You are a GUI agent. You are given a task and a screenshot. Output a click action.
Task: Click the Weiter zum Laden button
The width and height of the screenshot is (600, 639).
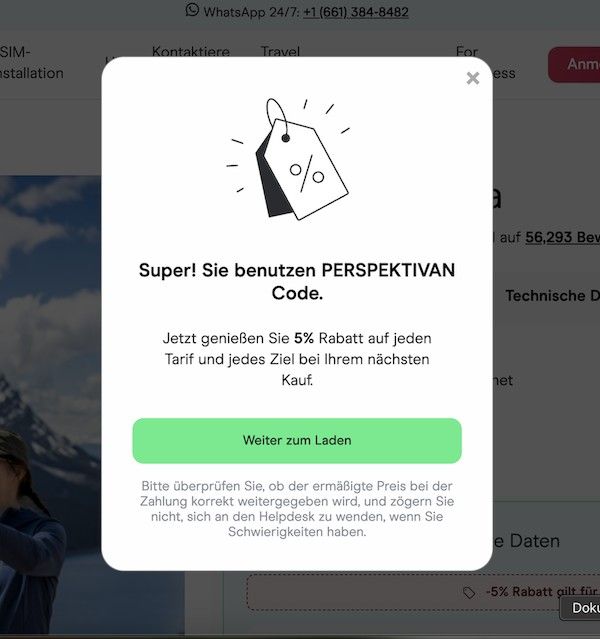tap(297, 441)
